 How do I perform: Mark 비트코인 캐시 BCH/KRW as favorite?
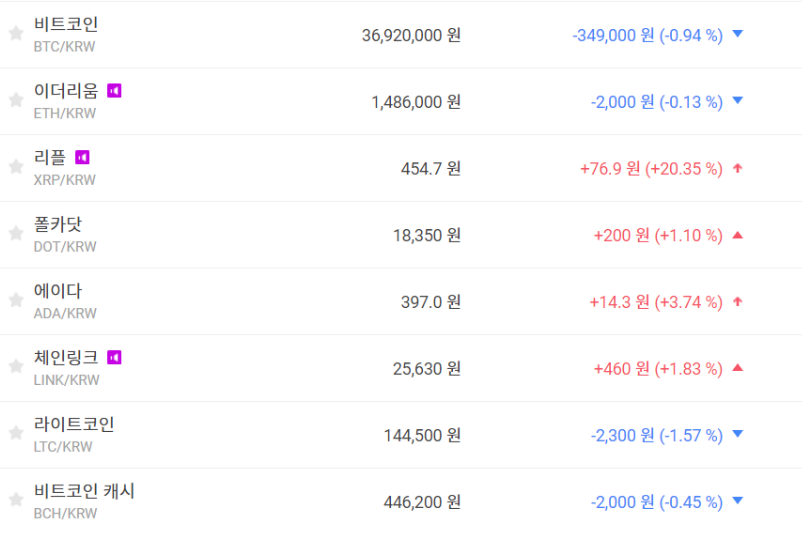tap(15, 500)
